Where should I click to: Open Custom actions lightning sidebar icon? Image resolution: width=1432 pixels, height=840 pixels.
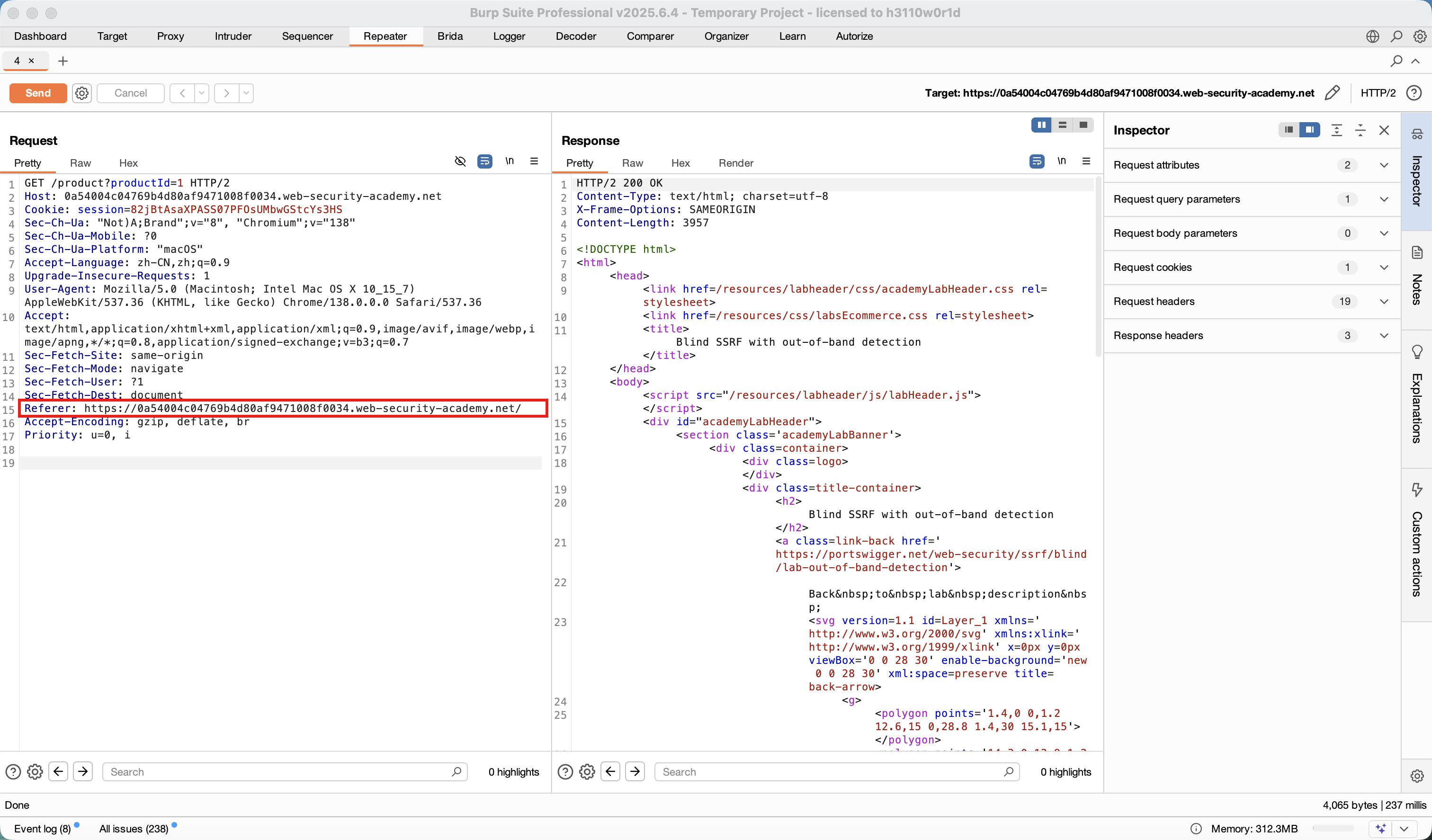click(1417, 490)
